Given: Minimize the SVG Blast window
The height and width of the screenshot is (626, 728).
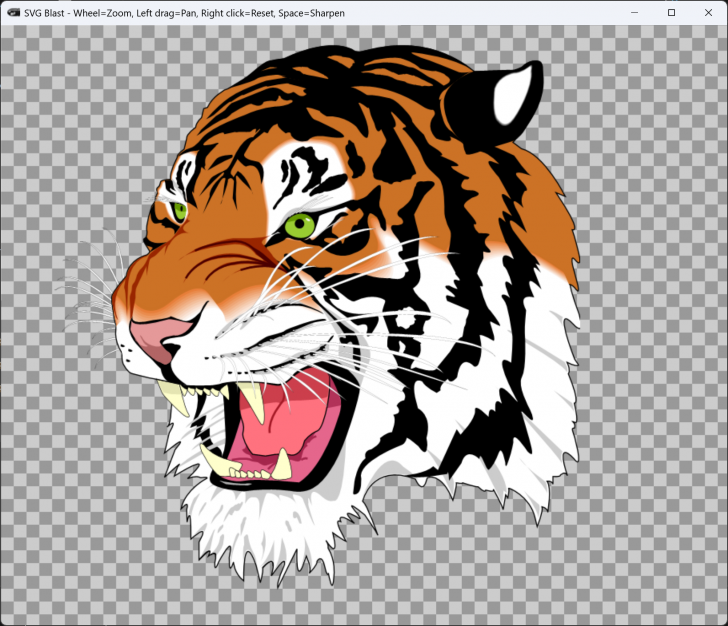Looking at the screenshot, I should [x=634, y=13].
